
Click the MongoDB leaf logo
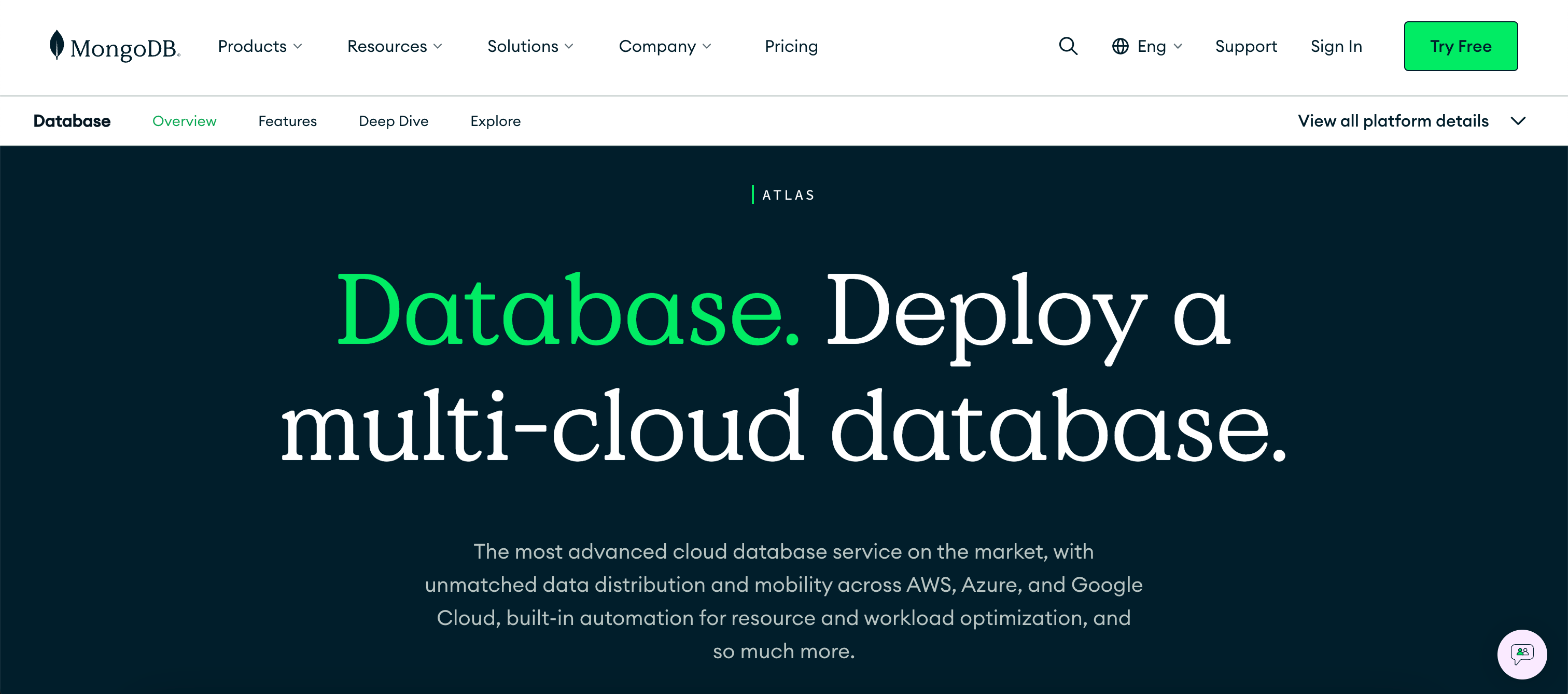[x=57, y=45]
